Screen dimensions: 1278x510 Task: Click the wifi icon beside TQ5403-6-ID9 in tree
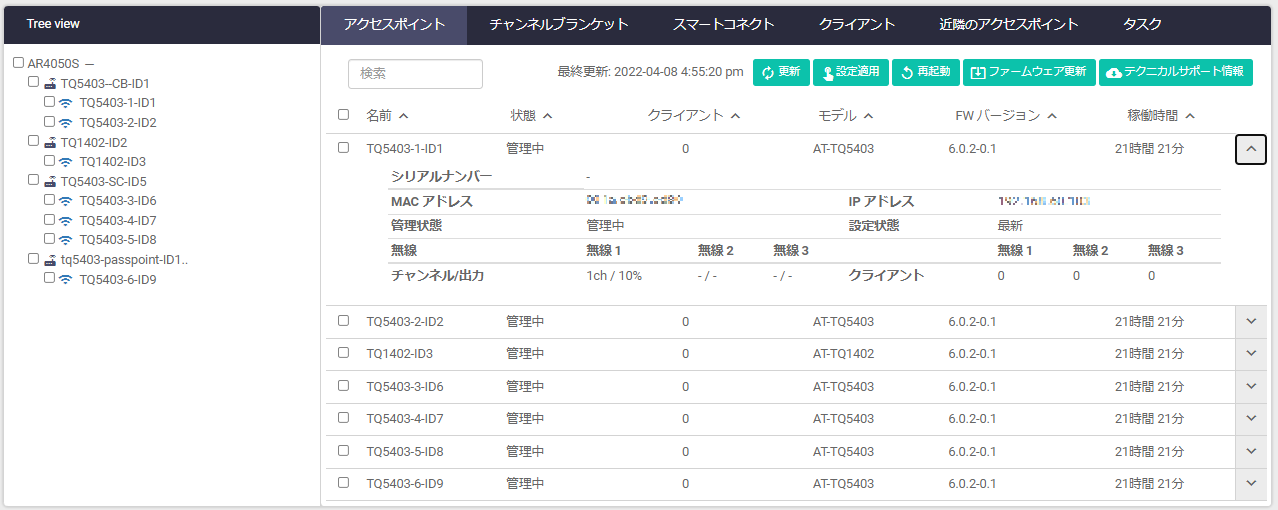tap(66, 280)
